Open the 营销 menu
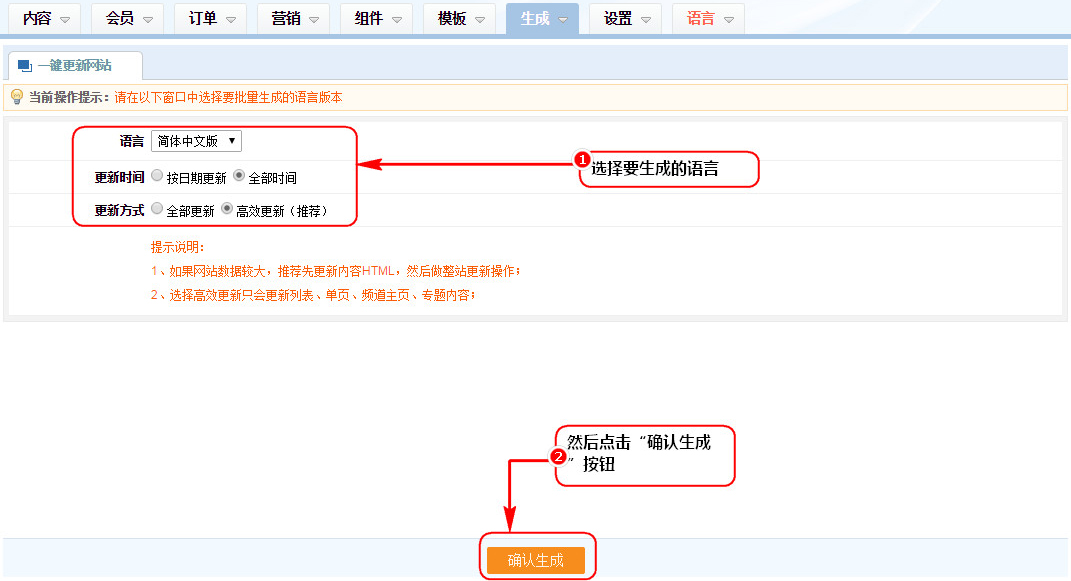 (x=294, y=19)
